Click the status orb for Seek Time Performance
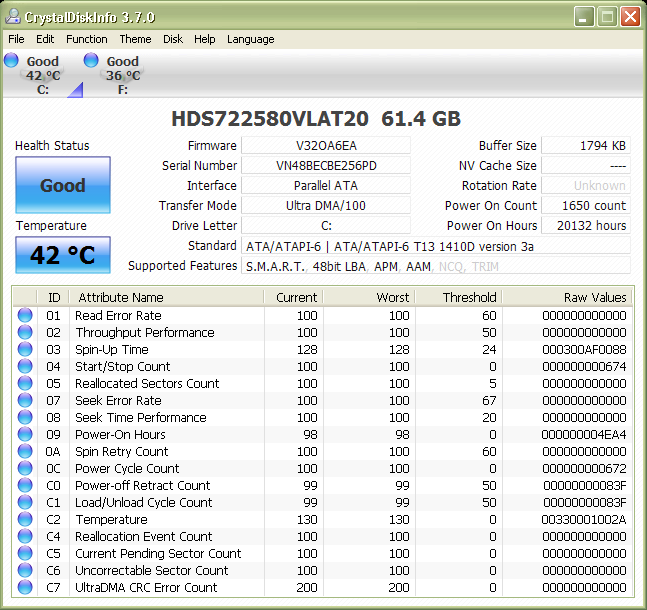 [x=25, y=417]
